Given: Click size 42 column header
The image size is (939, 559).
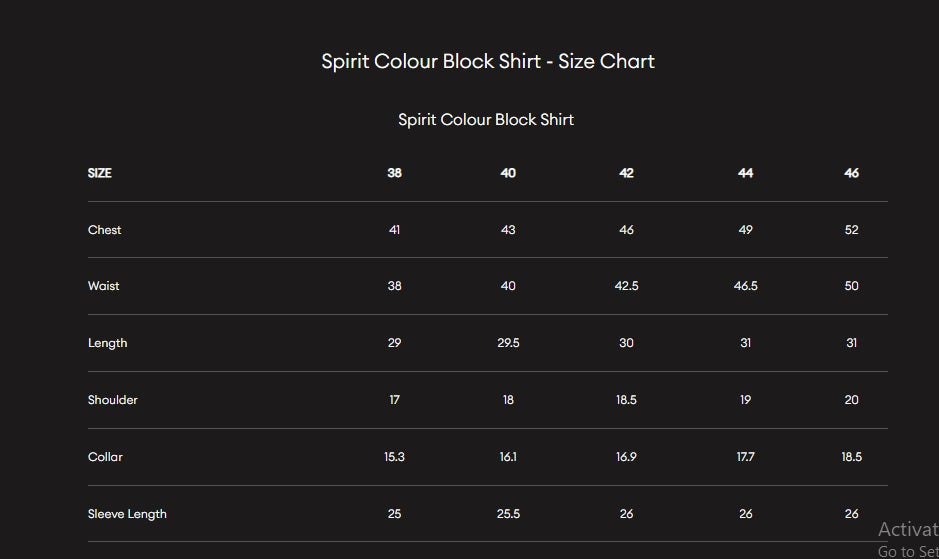Looking at the screenshot, I should 626,173.
